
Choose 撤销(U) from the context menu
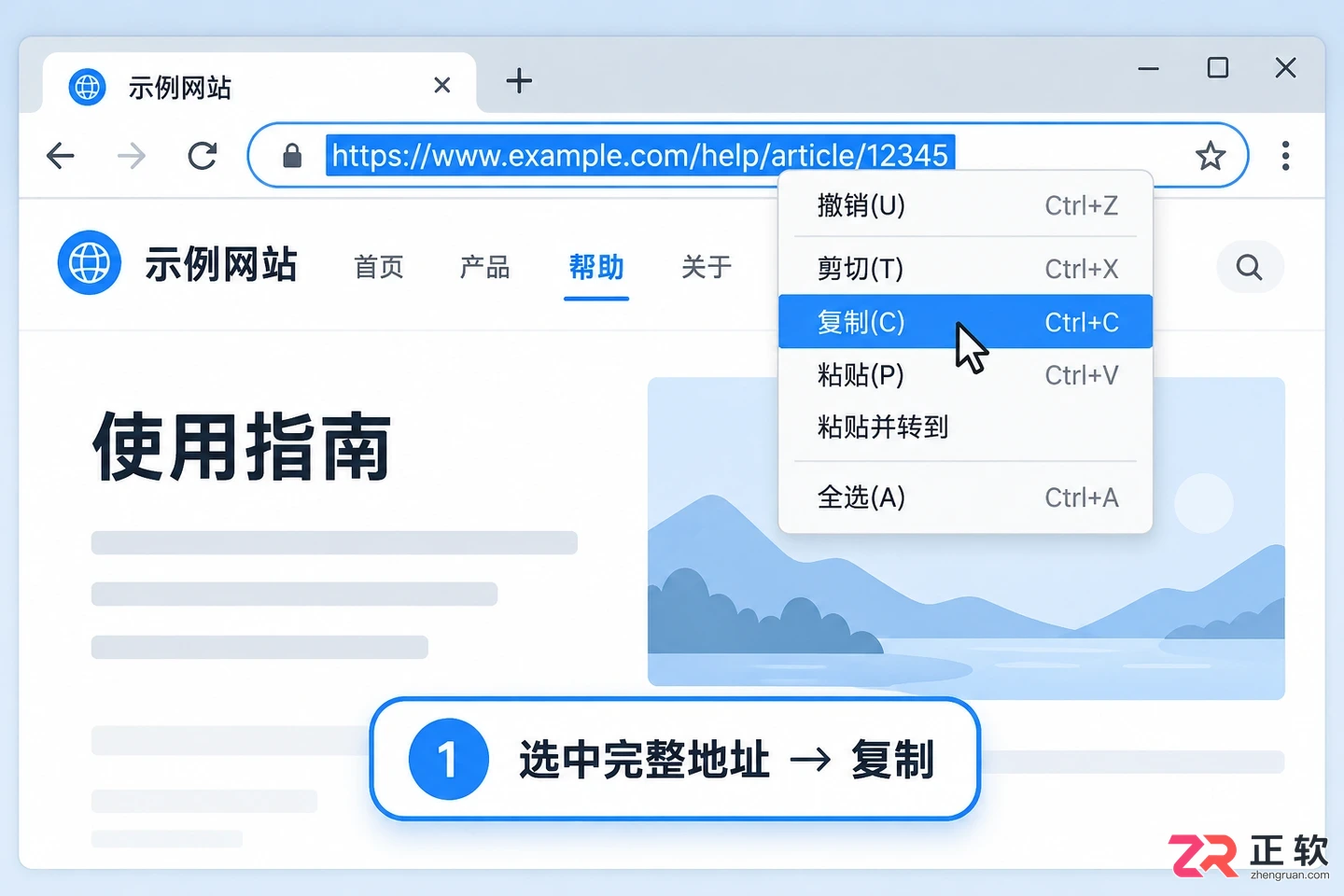click(966, 205)
